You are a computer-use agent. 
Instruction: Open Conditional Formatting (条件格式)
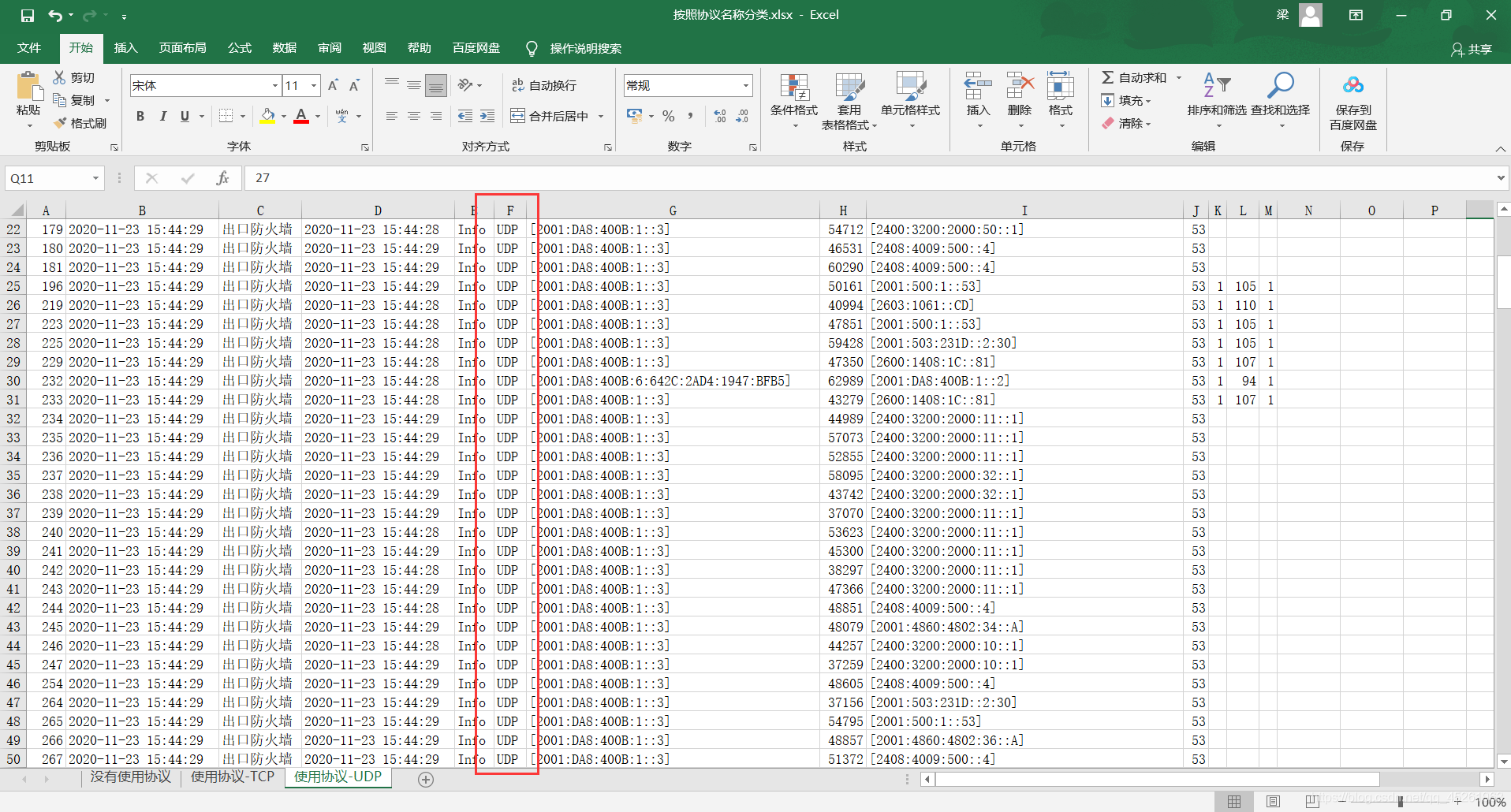point(794,101)
